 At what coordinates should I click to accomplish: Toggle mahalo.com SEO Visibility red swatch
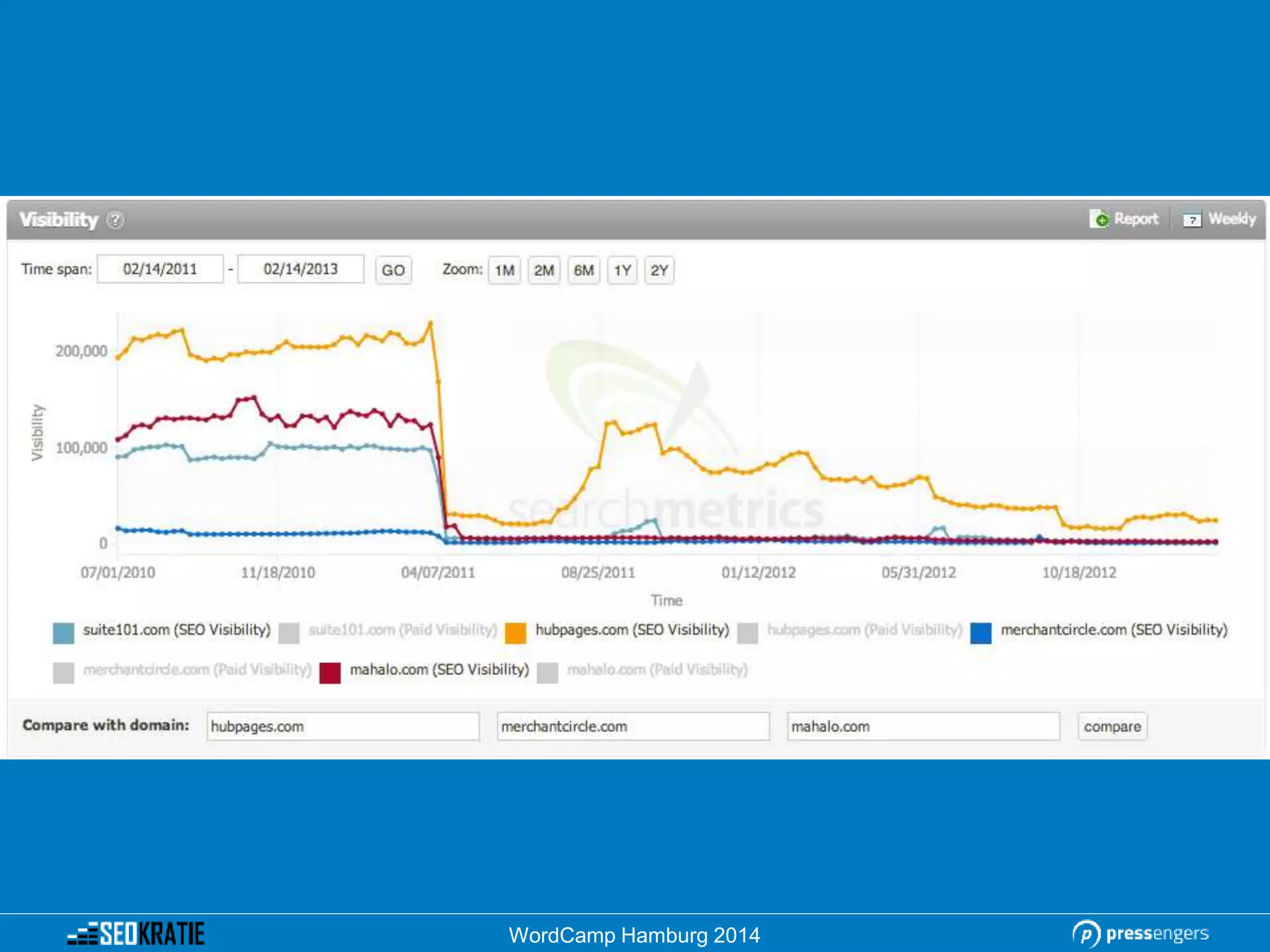[x=330, y=673]
